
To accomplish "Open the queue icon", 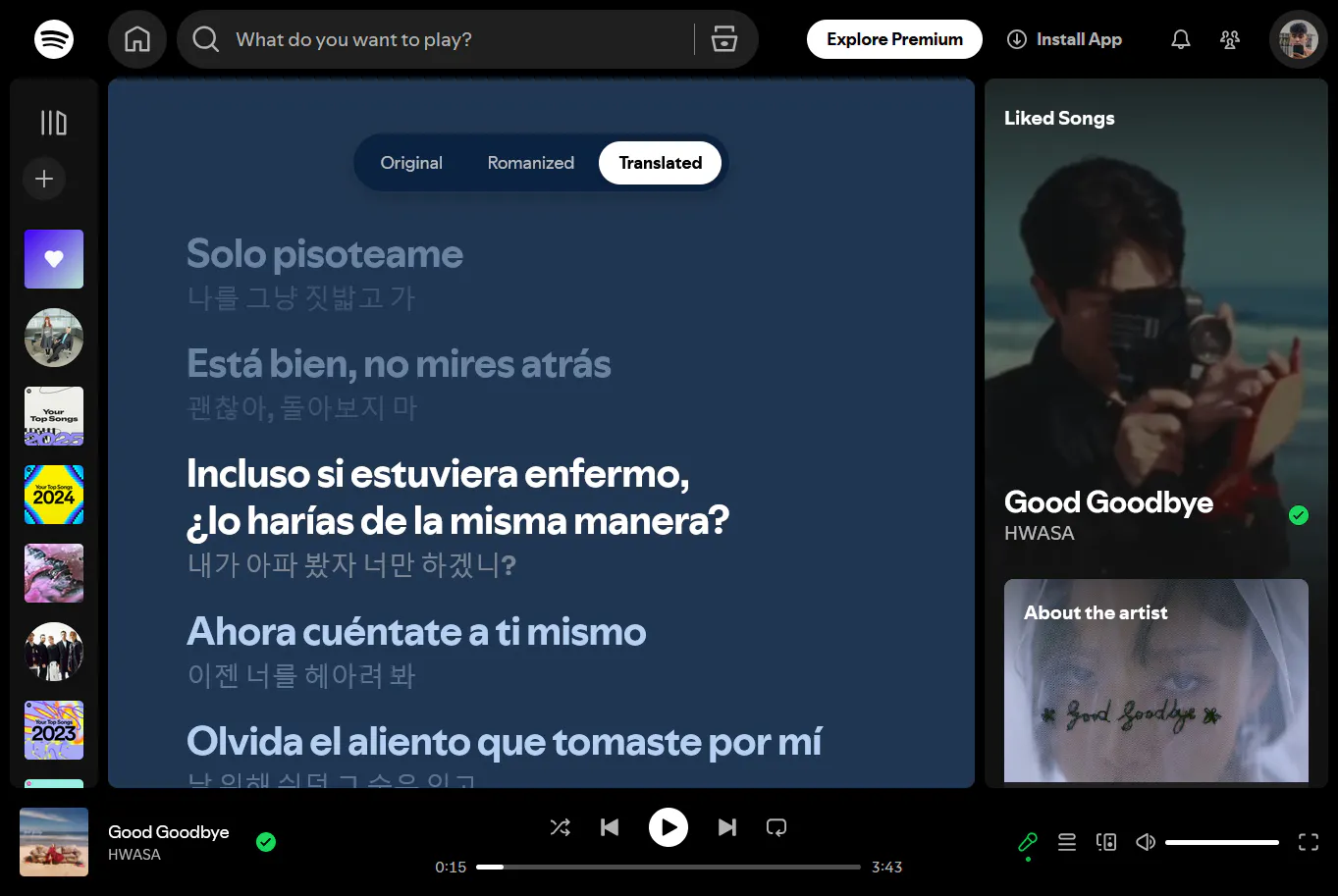I will point(1067,842).
